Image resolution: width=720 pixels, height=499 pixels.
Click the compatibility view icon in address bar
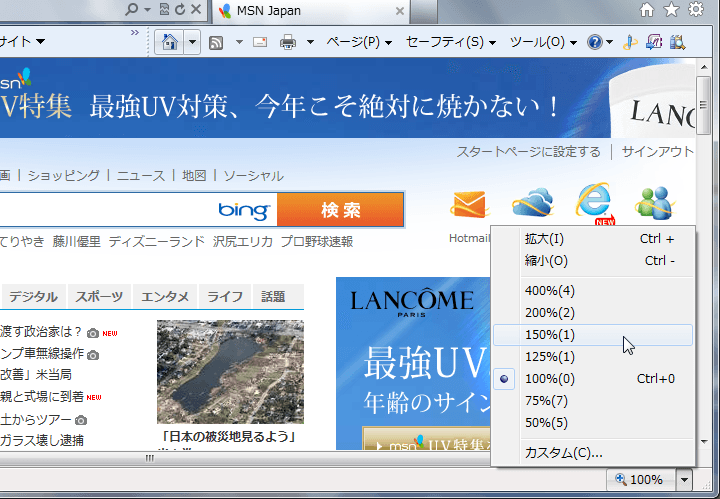(x=164, y=9)
